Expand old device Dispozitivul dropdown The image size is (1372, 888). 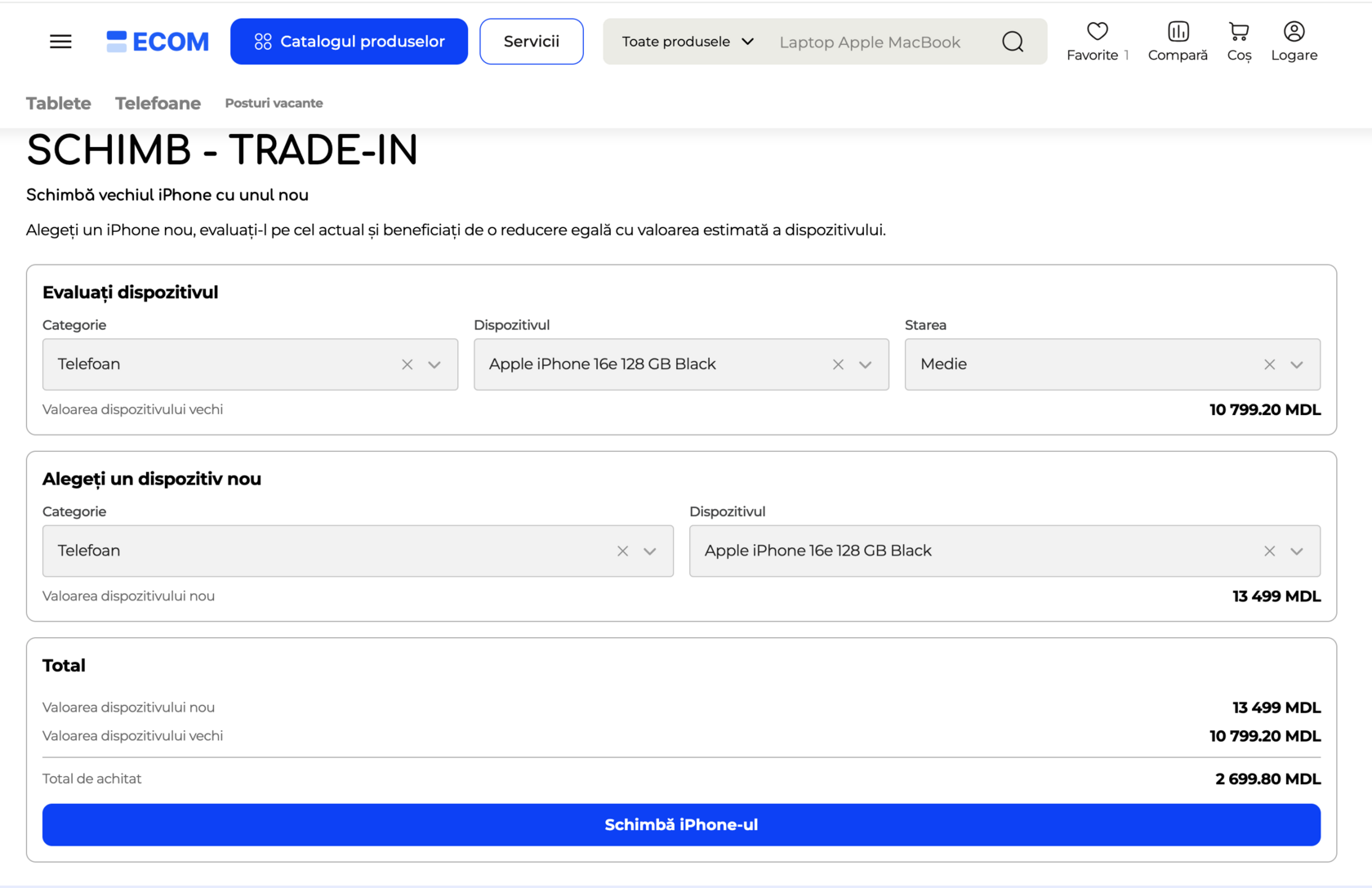pos(866,364)
